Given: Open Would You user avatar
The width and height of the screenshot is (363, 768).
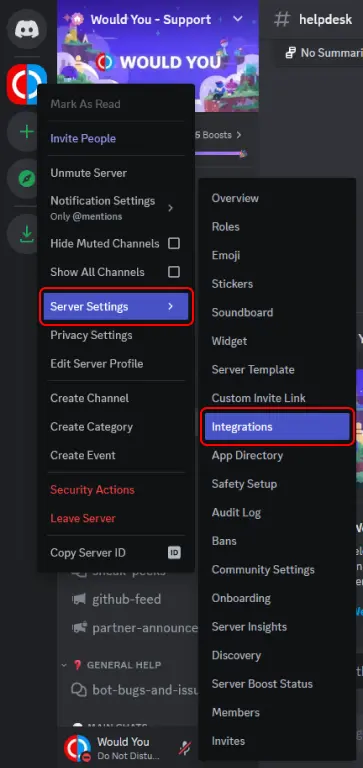Looking at the screenshot, I should [x=78, y=748].
